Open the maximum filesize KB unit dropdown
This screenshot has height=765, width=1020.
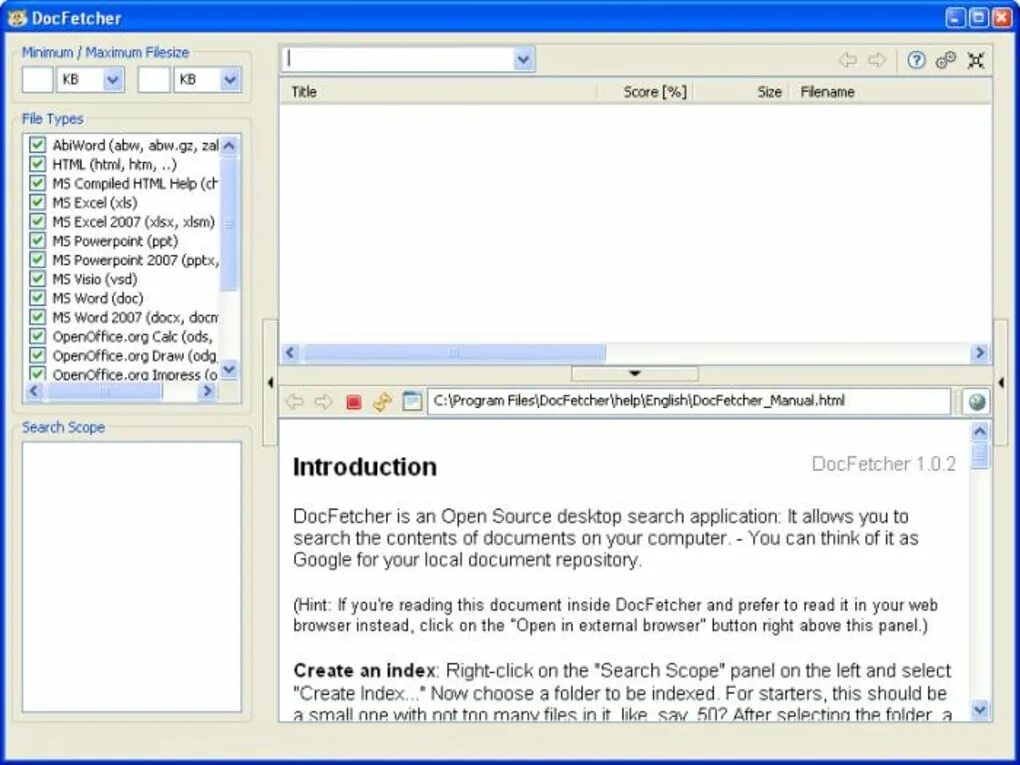pyautogui.click(x=228, y=79)
